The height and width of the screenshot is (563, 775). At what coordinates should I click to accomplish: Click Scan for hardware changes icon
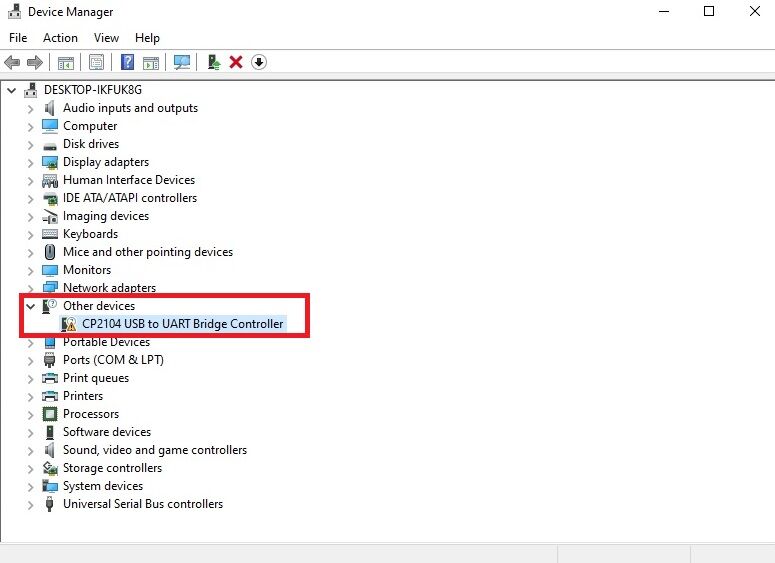[x=181, y=62]
